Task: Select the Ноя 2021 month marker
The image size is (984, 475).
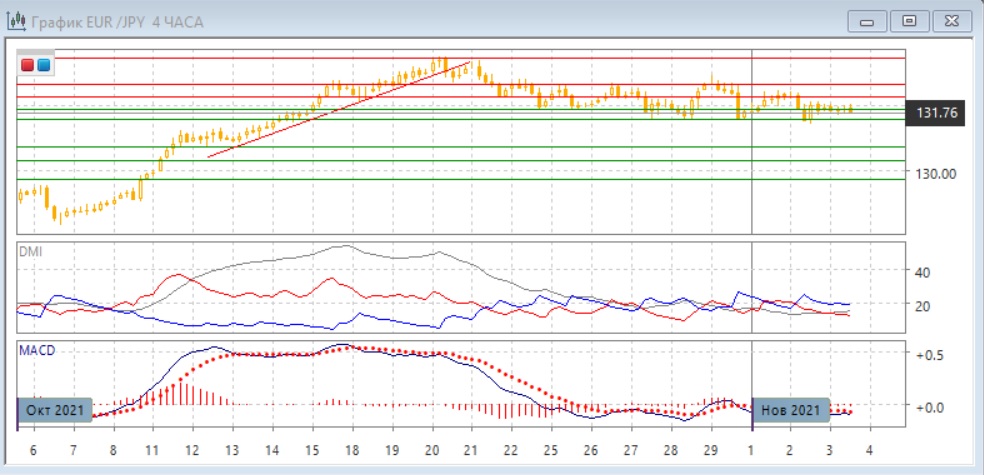Action: click(x=790, y=409)
